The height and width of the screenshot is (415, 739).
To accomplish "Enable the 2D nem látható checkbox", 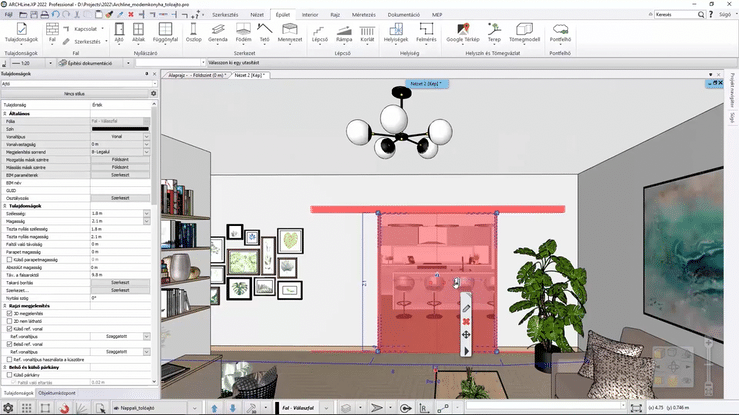I will [10, 320].
